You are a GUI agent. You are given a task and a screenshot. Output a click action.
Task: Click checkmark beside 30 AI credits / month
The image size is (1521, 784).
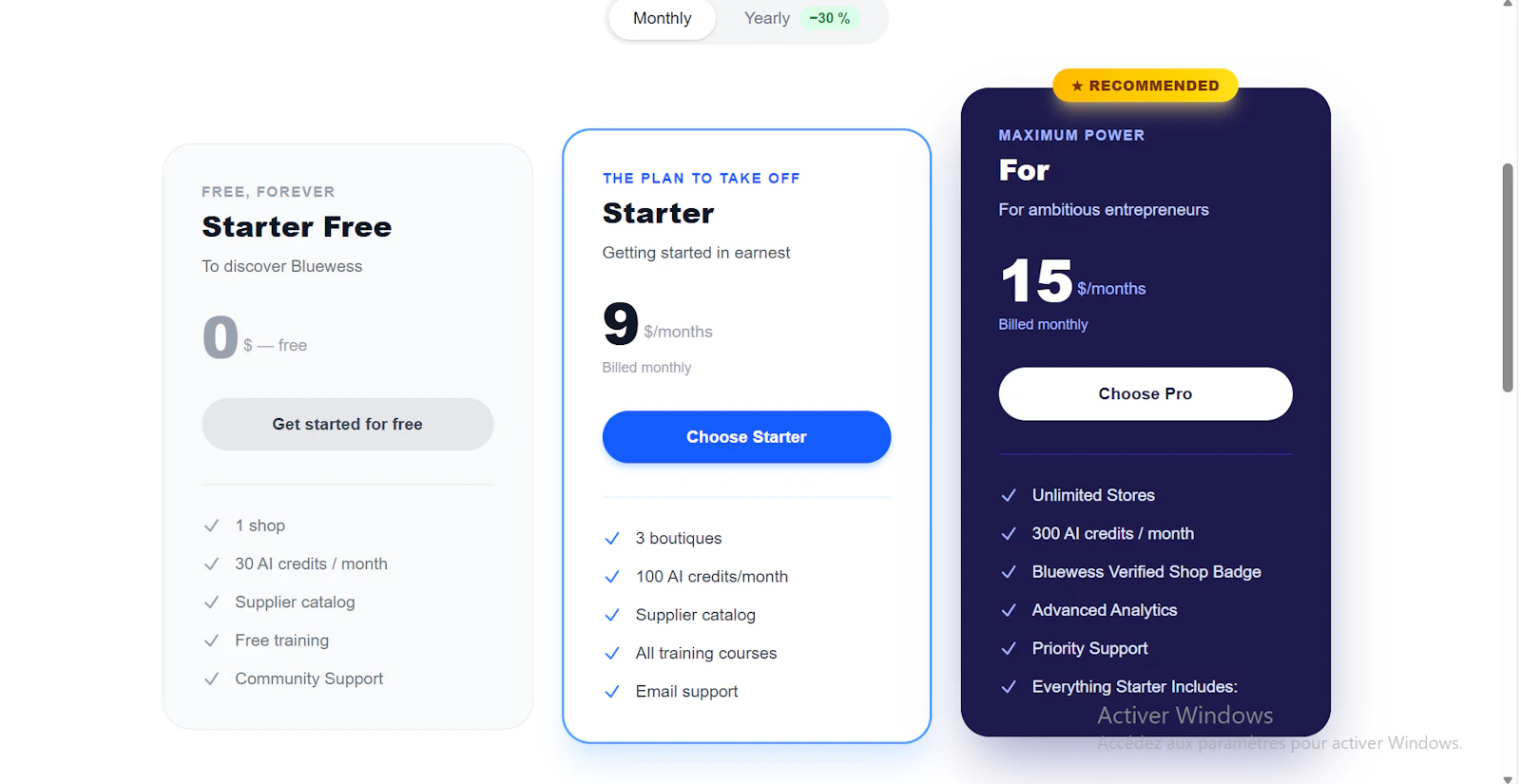coord(212,564)
